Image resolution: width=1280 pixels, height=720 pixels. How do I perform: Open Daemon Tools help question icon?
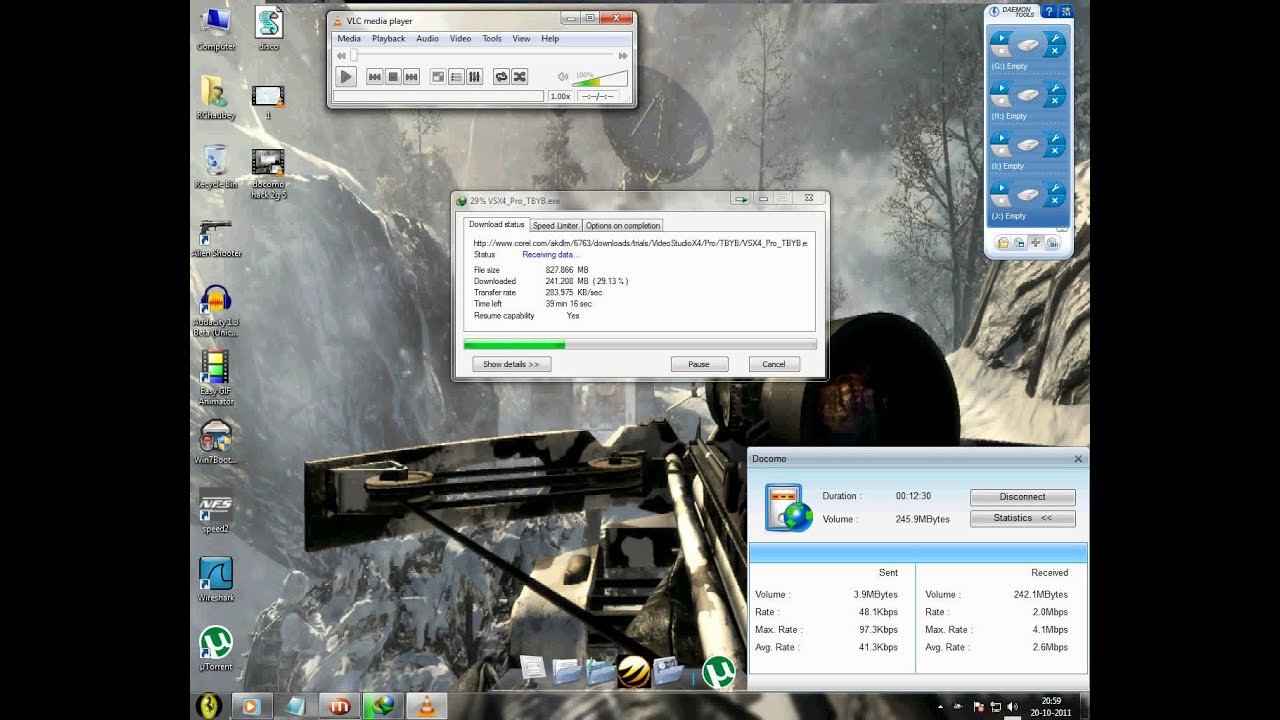[x=1048, y=12]
